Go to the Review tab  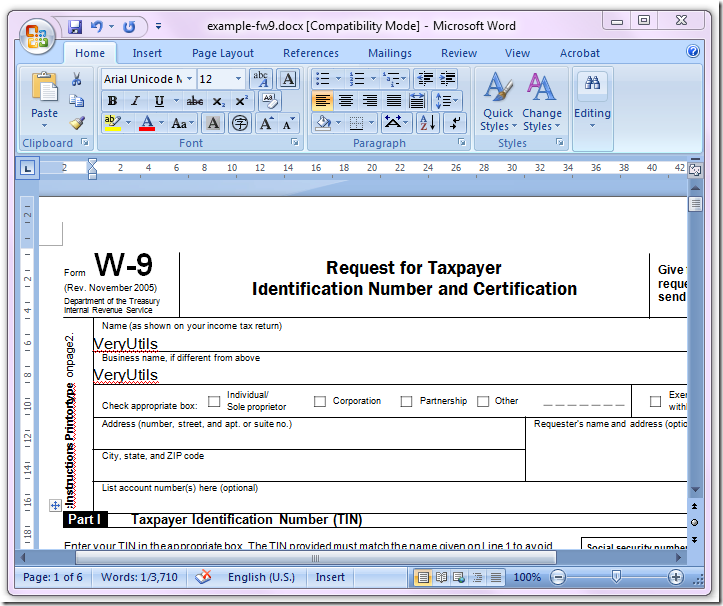[x=459, y=53]
